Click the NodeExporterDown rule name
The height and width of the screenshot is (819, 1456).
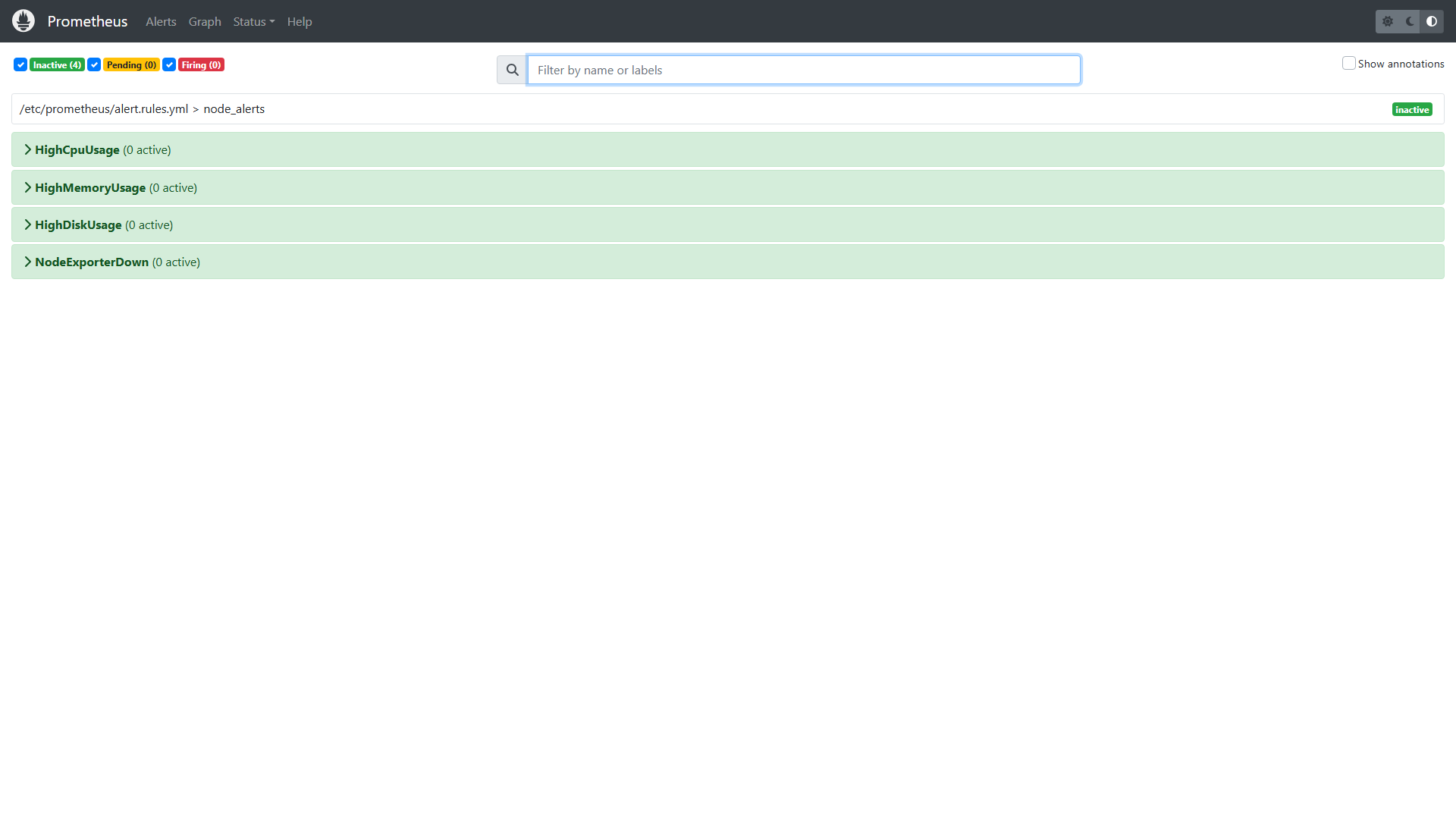click(92, 262)
